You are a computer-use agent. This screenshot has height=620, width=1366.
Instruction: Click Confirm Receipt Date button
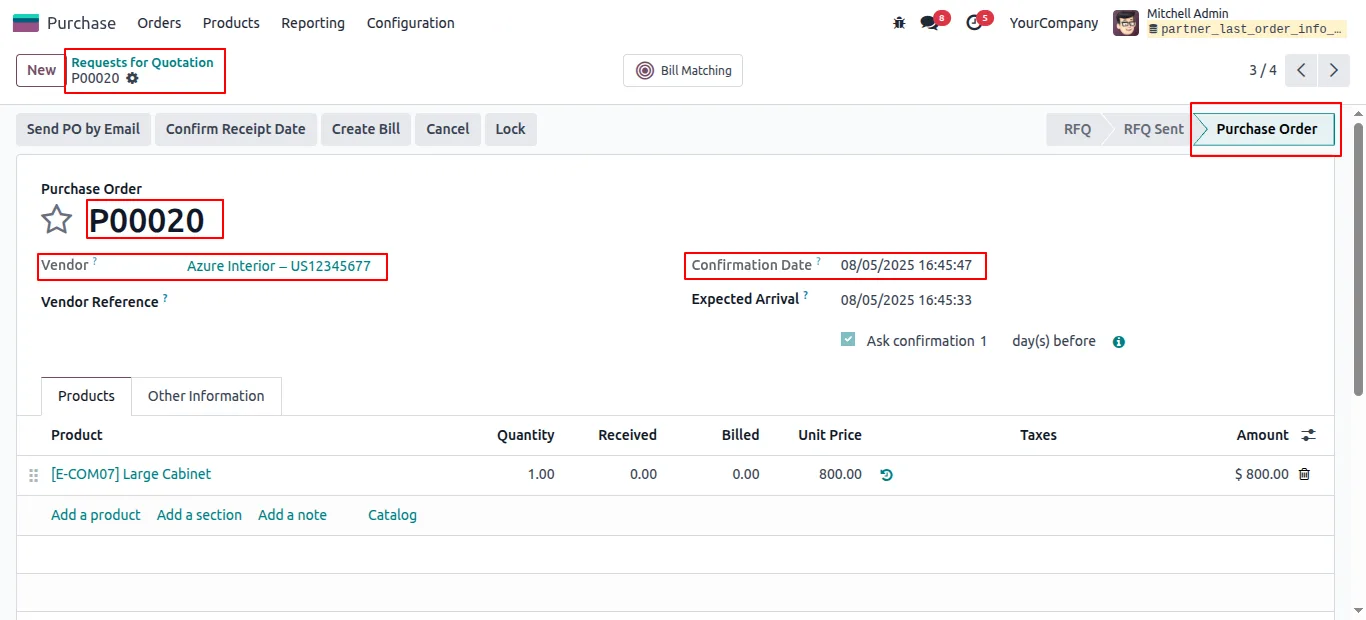point(236,129)
